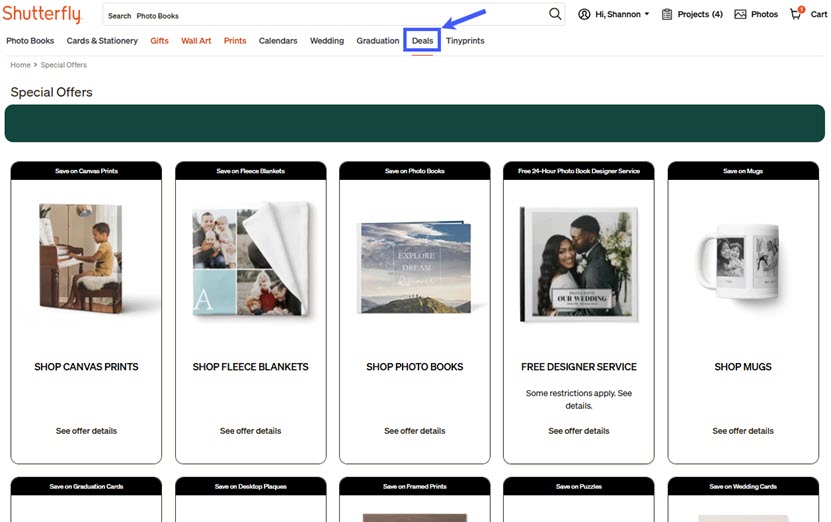Click the Save on Wedding Cards header
The width and height of the screenshot is (831, 522).
point(743,486)
